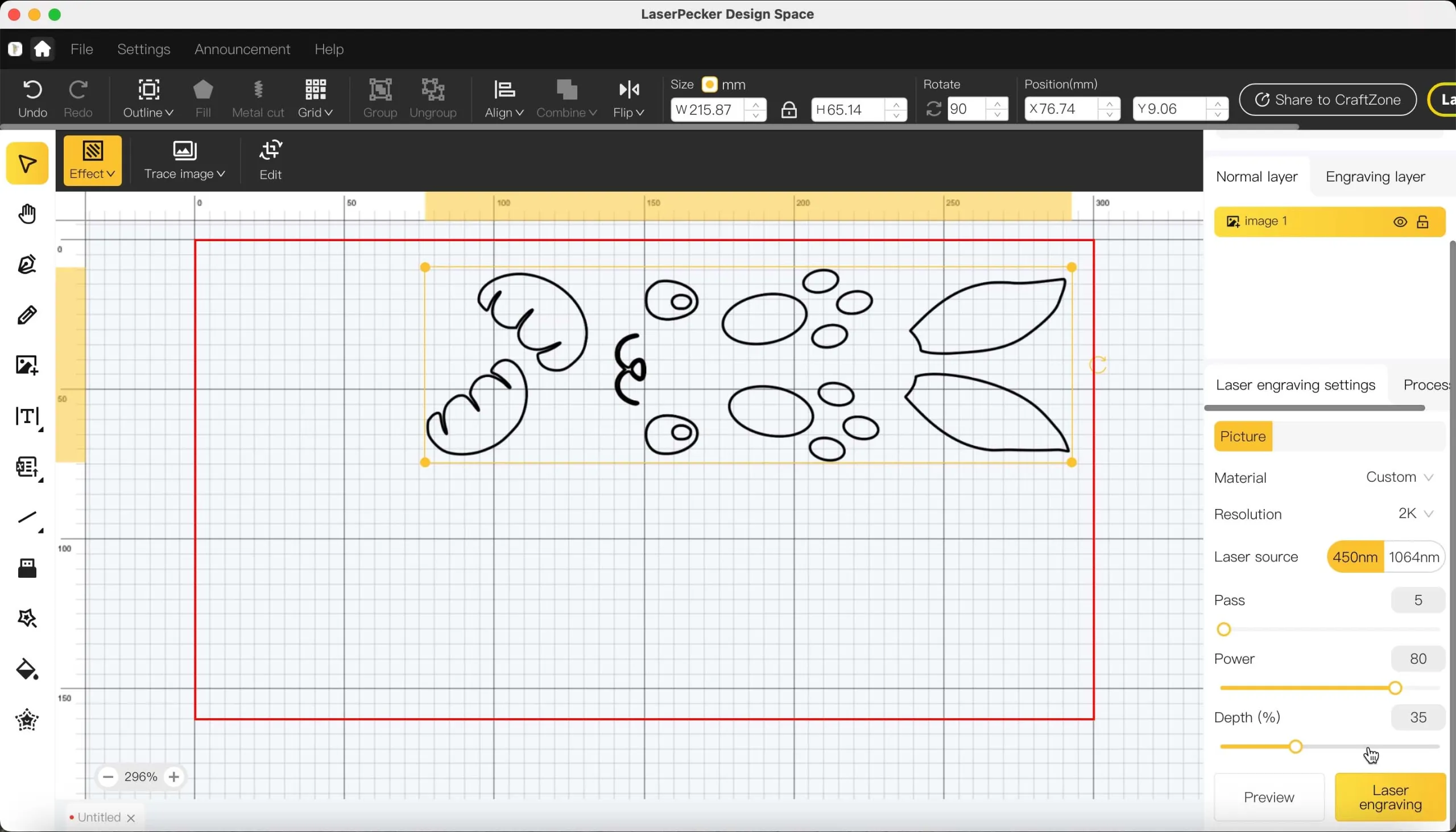The width and height of the screenshot is (1456, 832).
Task: Click the Preview button
Action: [x=1268, y=797]
